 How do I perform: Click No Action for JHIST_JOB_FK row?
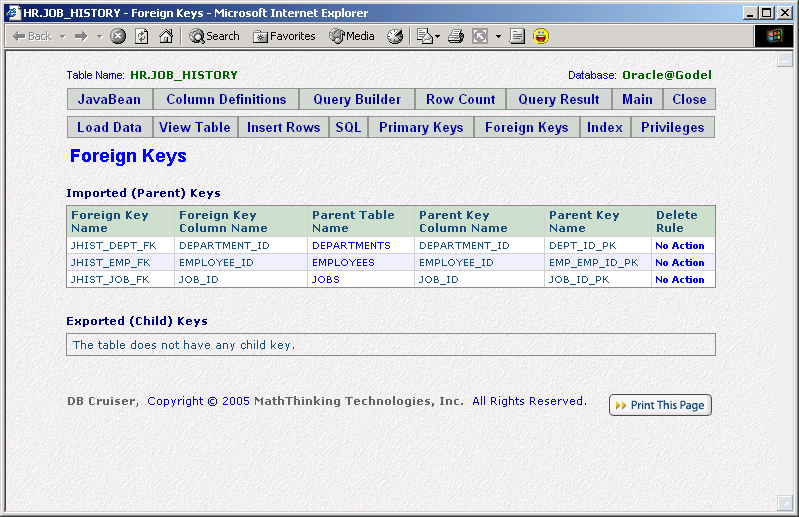click(679, 280)
